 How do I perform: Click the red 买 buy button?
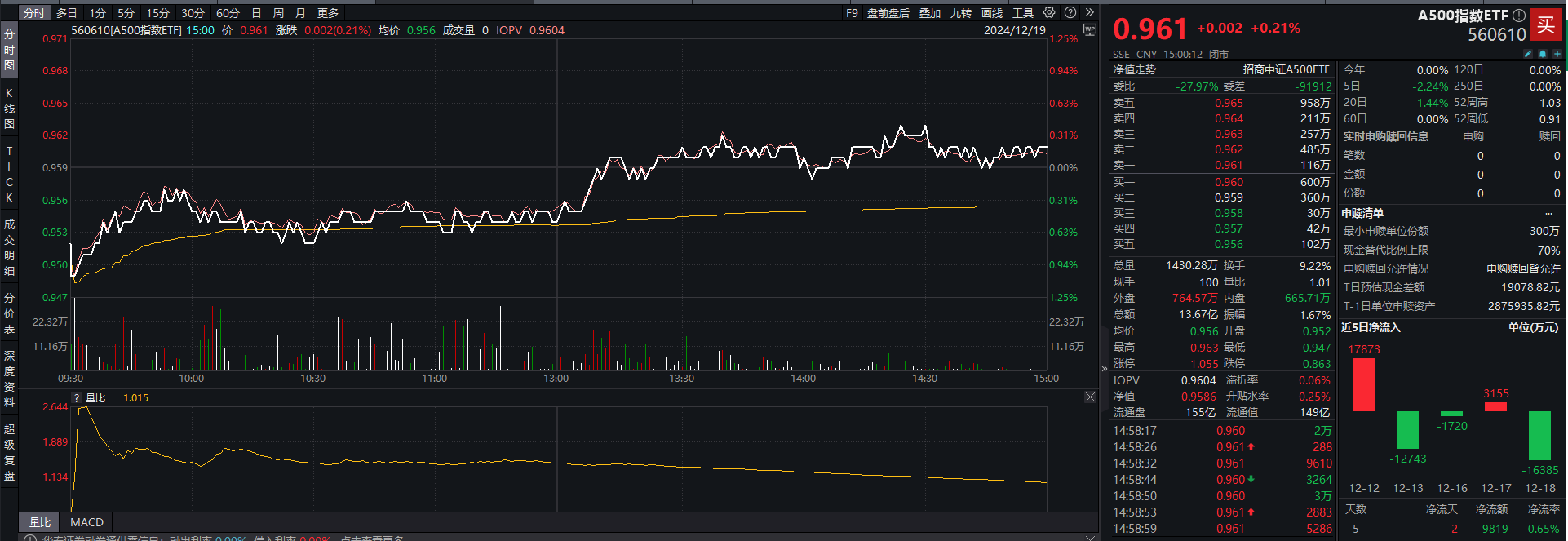[1545, 24]
